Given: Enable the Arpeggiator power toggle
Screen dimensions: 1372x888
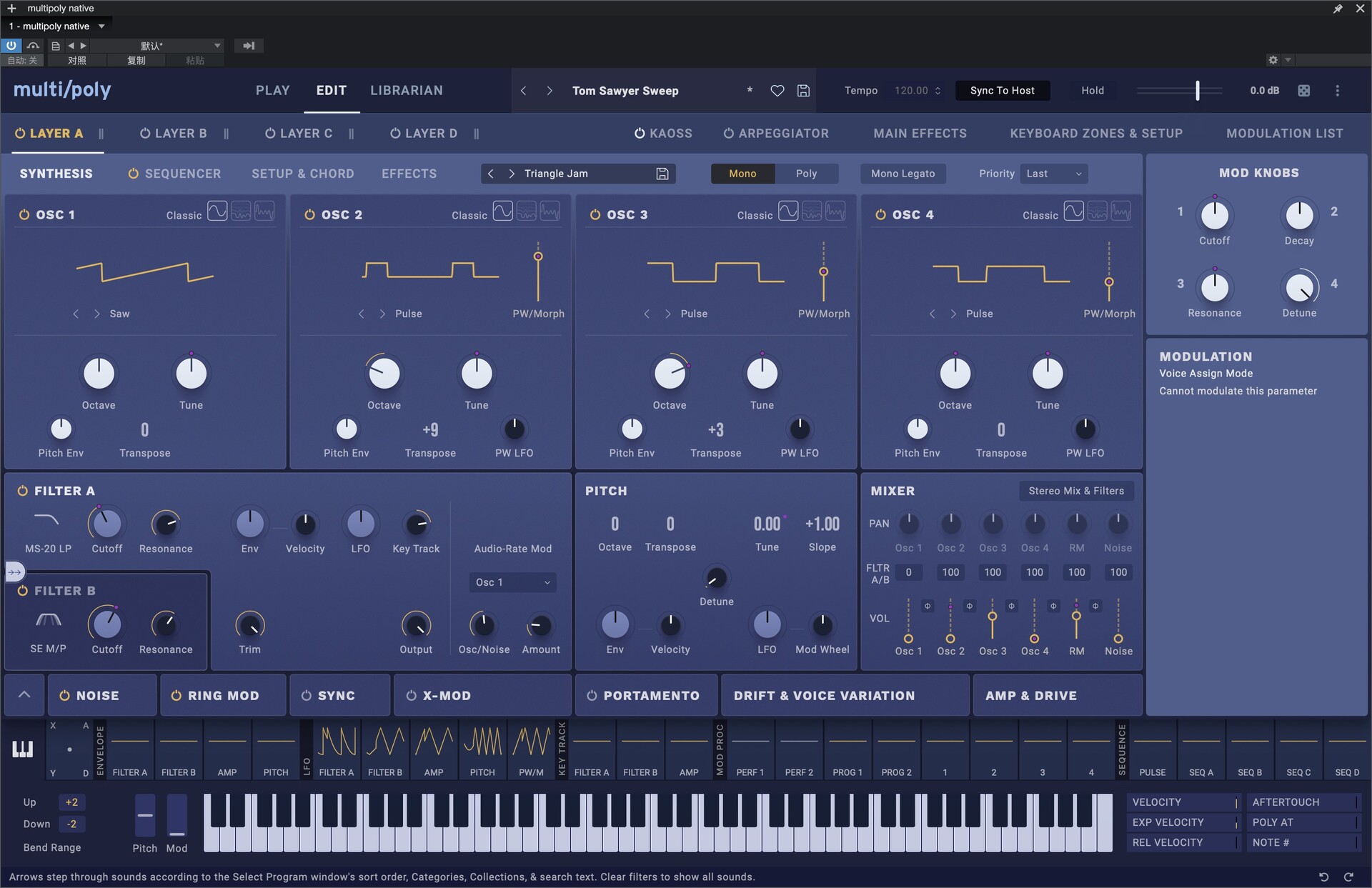Looking at the screenshot, I should coord(729,134).
